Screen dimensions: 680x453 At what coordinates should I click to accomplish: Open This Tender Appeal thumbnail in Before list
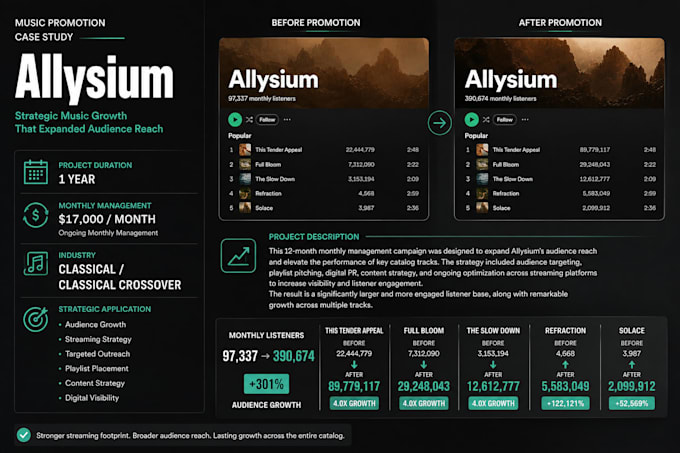(245, 150)
